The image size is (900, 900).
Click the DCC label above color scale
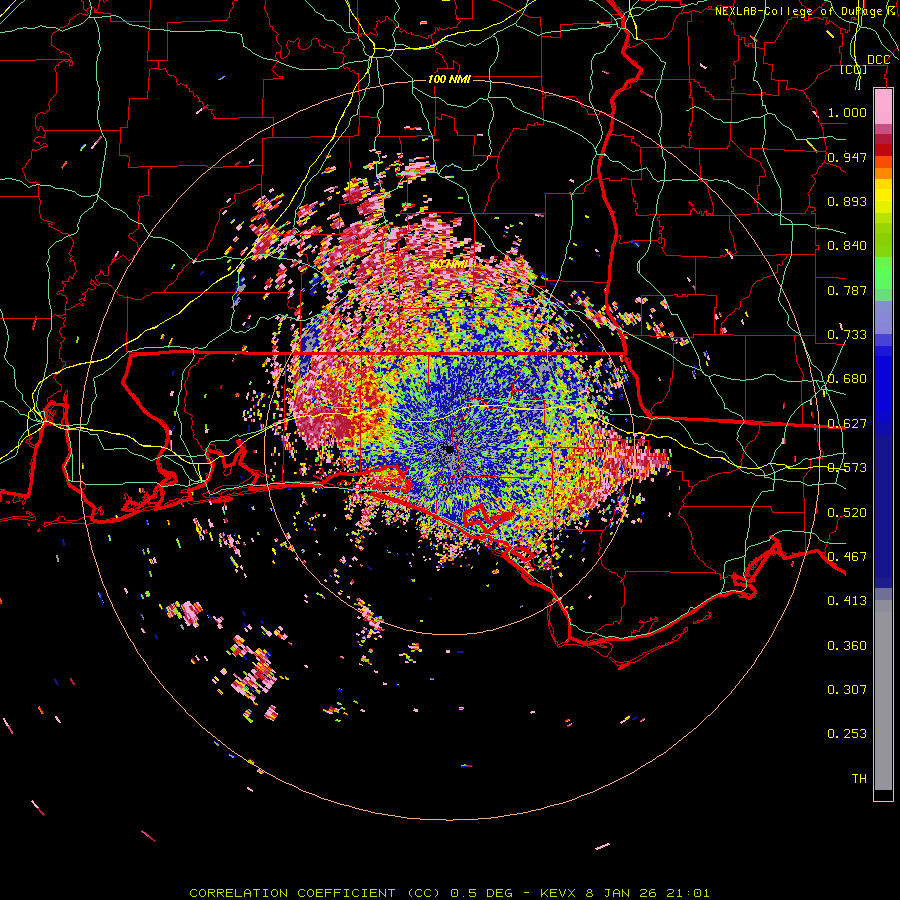coord(878,60)
